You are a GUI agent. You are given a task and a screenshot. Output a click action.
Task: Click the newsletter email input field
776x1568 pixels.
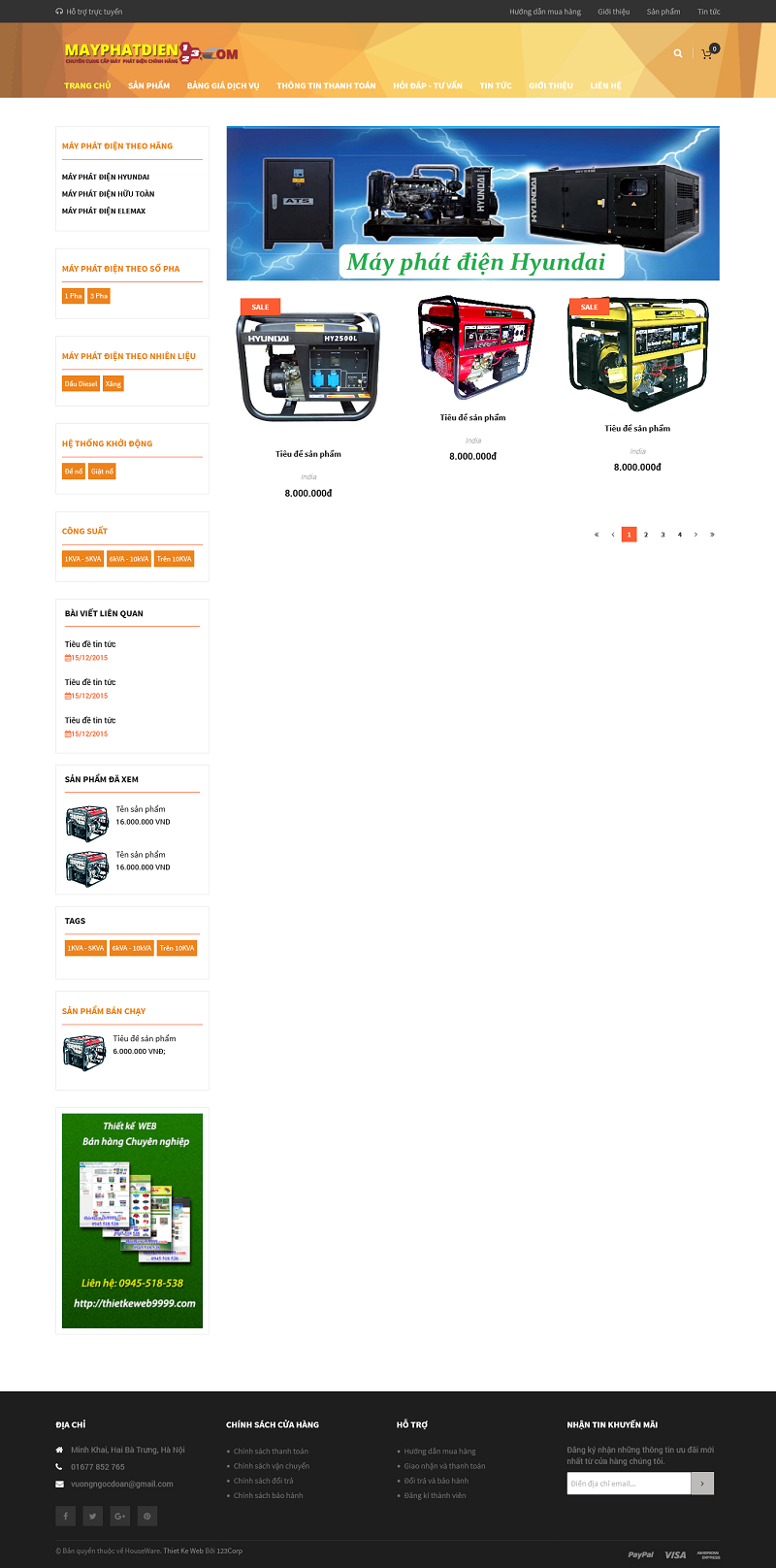[x=629, y=1483]
